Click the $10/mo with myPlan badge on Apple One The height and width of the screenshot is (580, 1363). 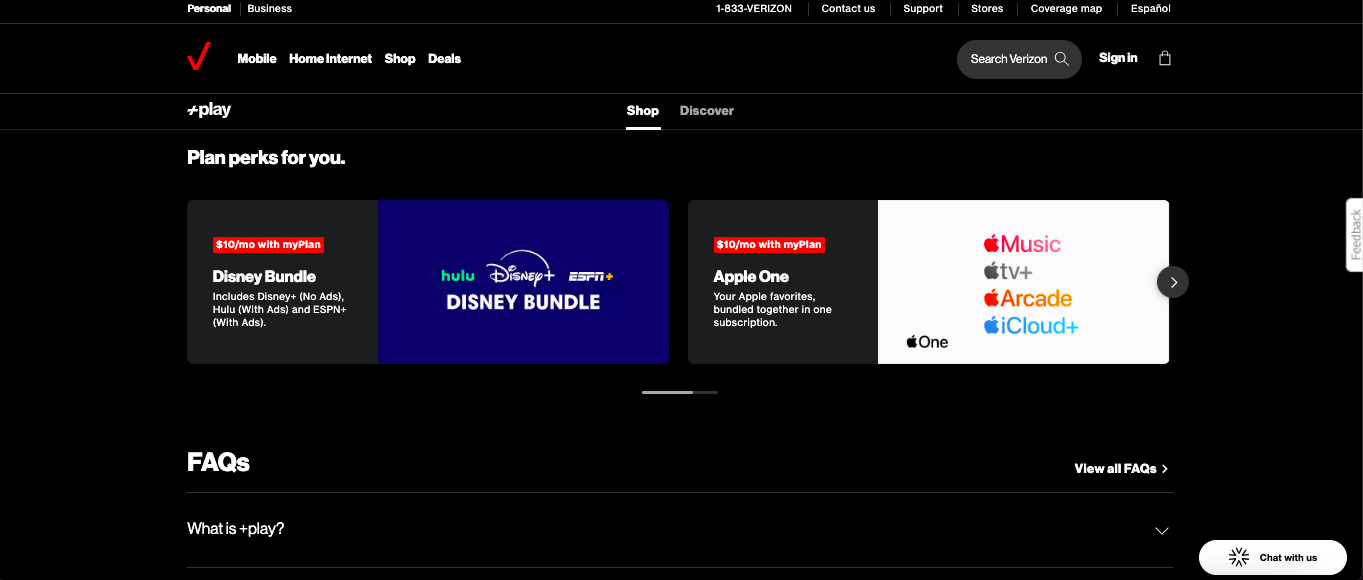769,244
